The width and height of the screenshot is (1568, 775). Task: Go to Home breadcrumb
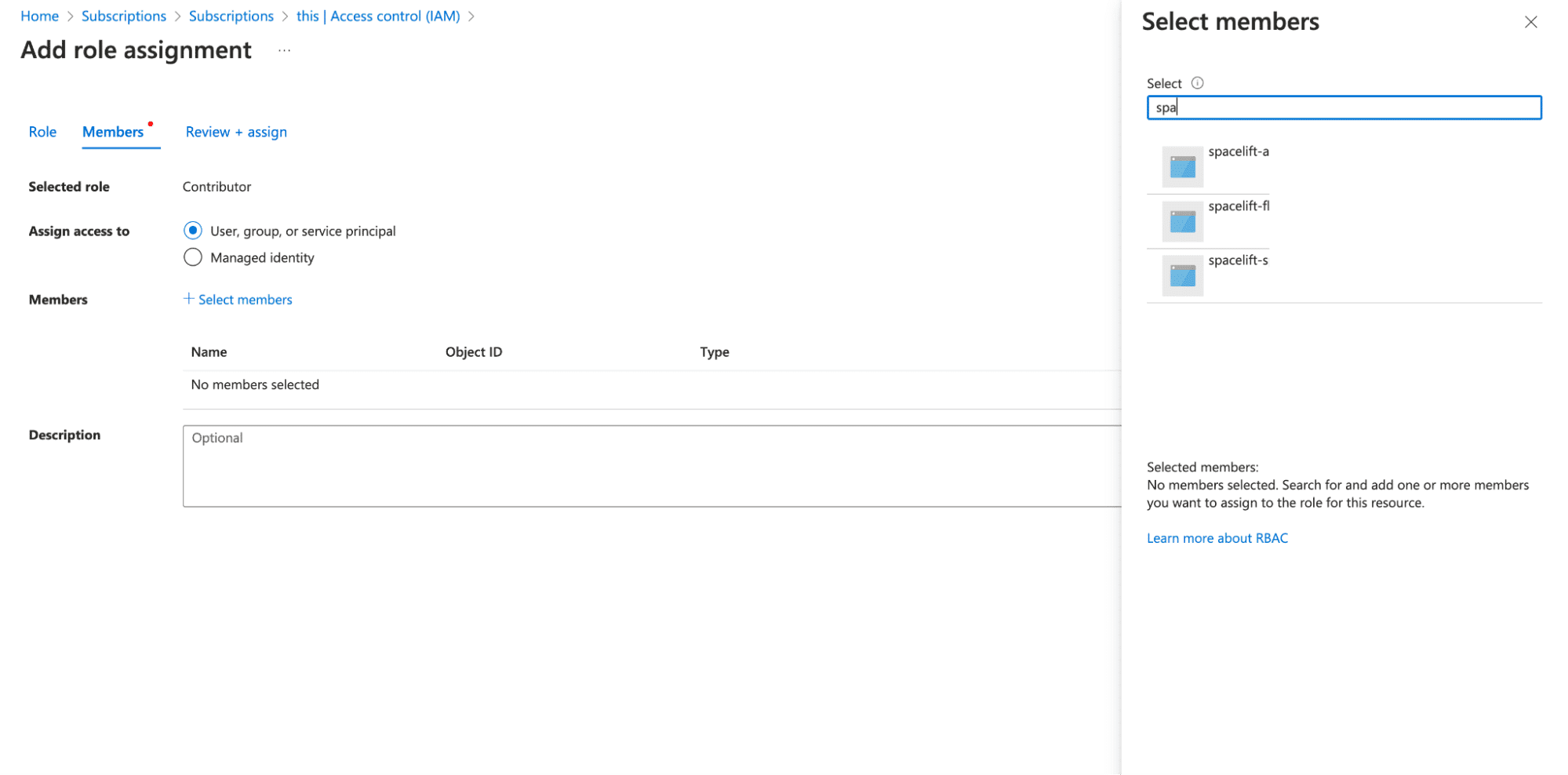point(39,16)
